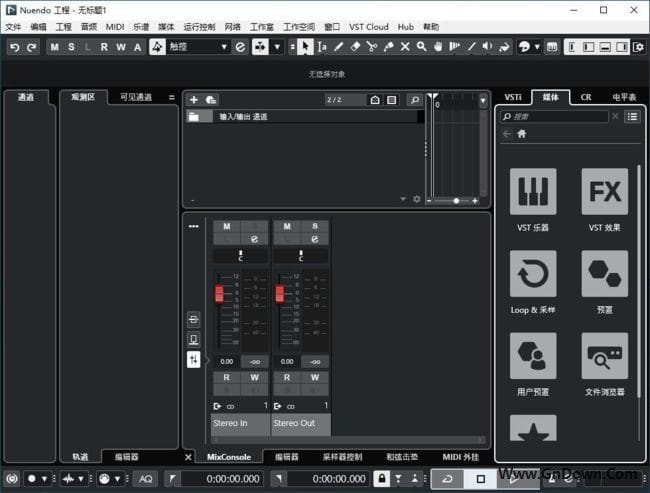Viewport: 650px width, 493px height.
Task: Close the lower zone X button
Action: 188,457
